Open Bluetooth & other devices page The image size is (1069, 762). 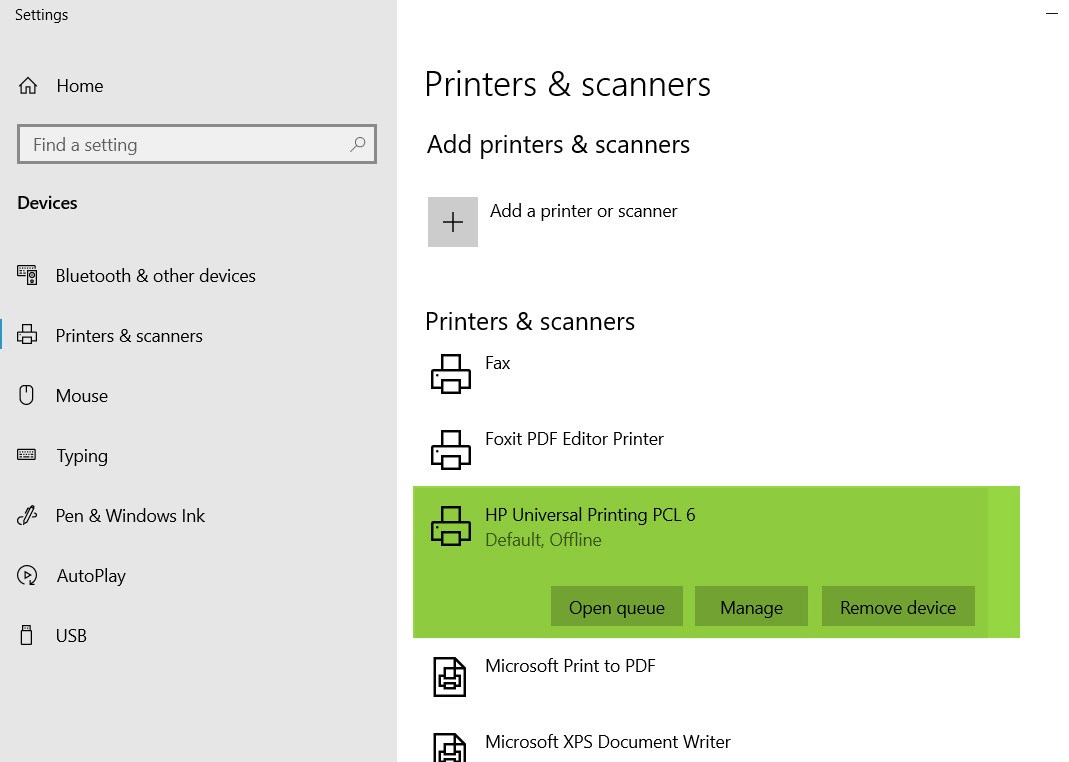point(155,275)
